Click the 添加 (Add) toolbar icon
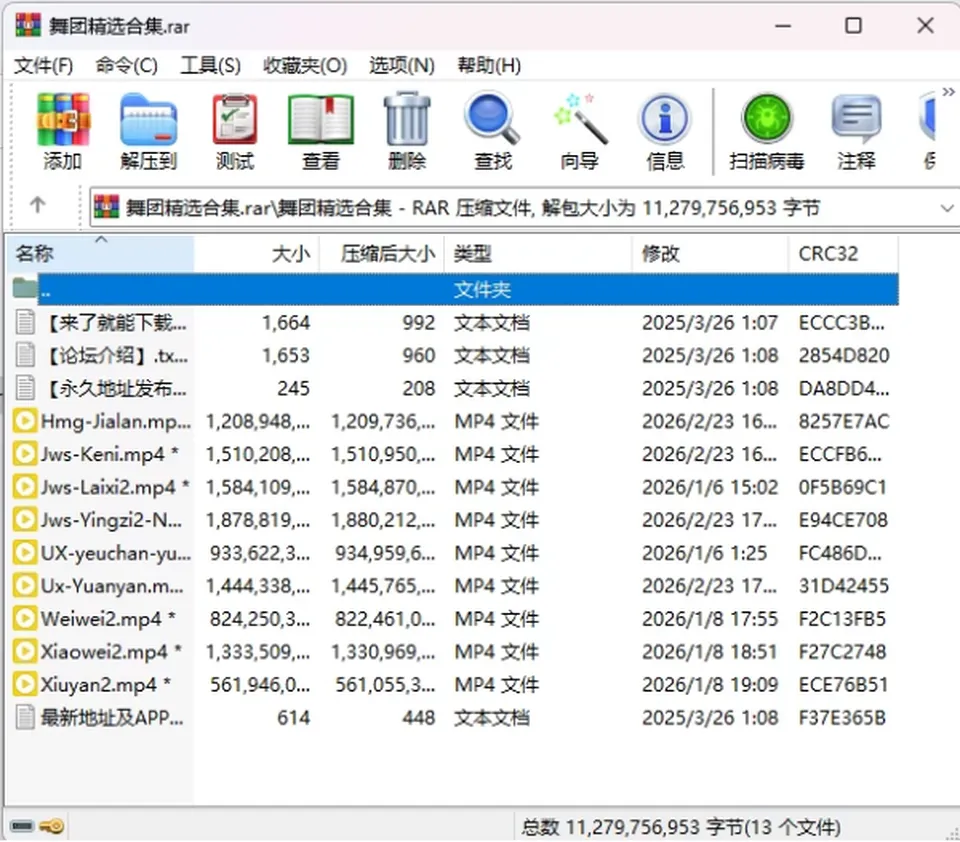960x842 pixels. click(62, 119)
